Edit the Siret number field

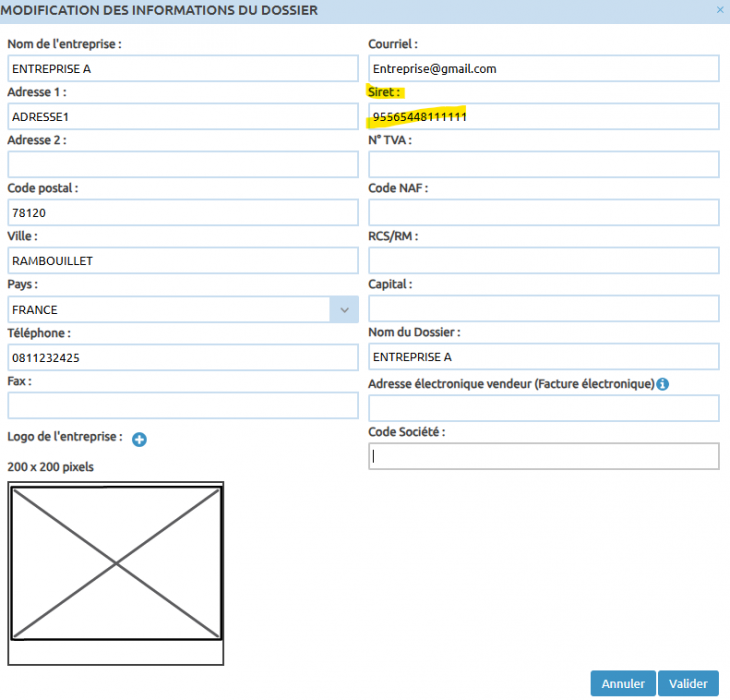544,116
